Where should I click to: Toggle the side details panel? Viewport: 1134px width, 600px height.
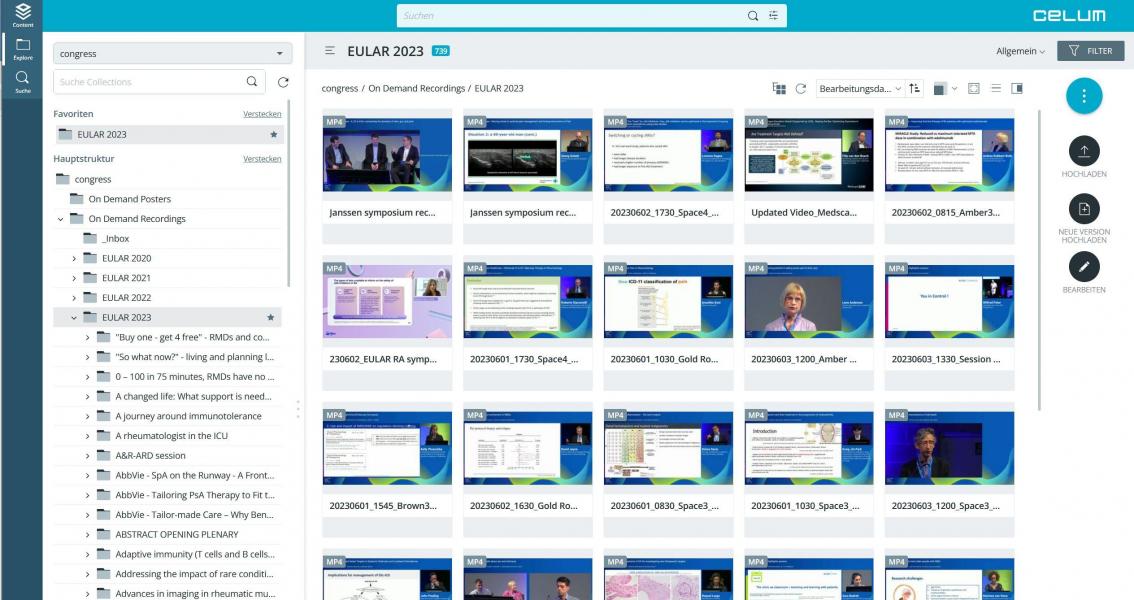click(1017, 88)
